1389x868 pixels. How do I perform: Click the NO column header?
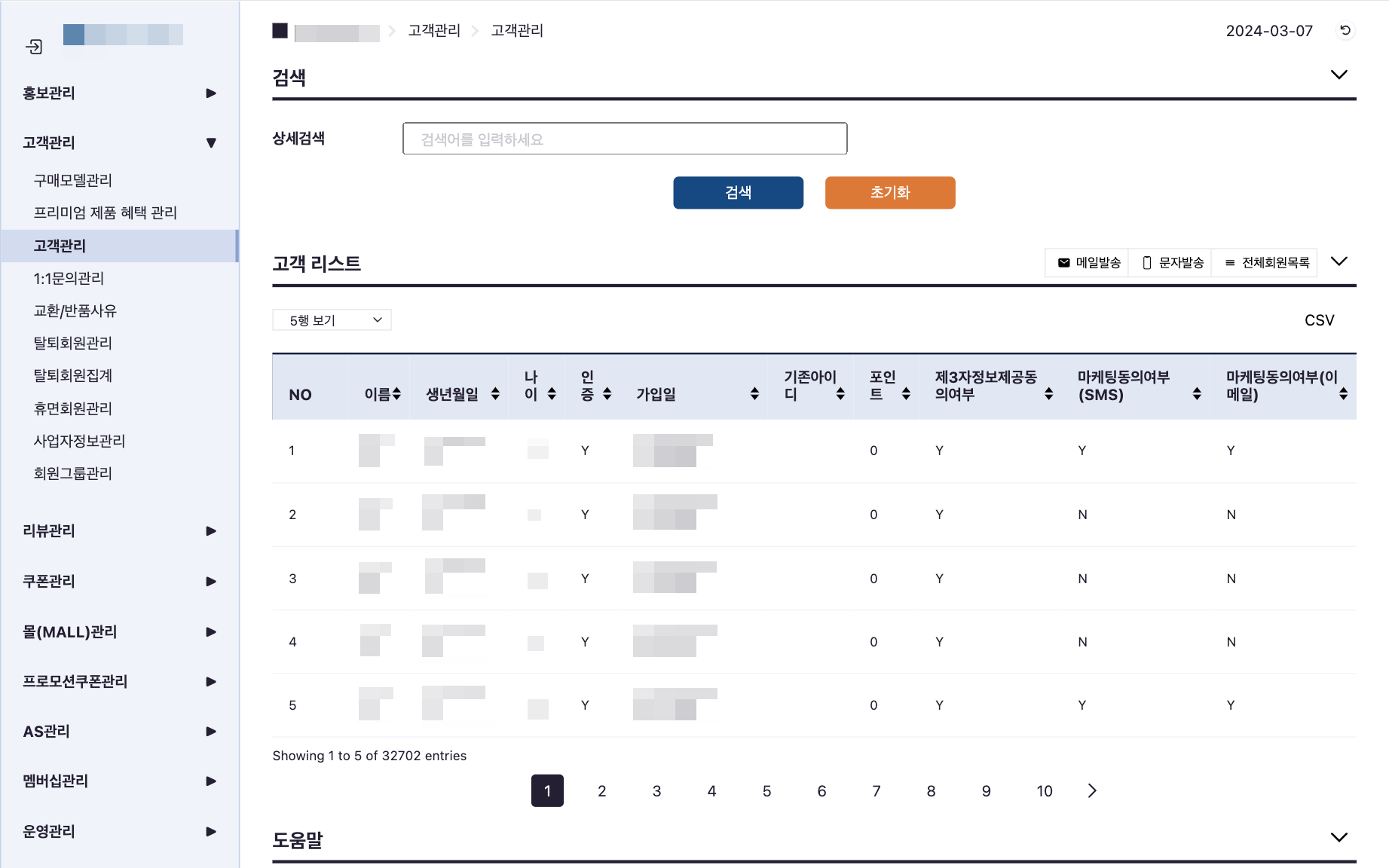coord(301,395)
